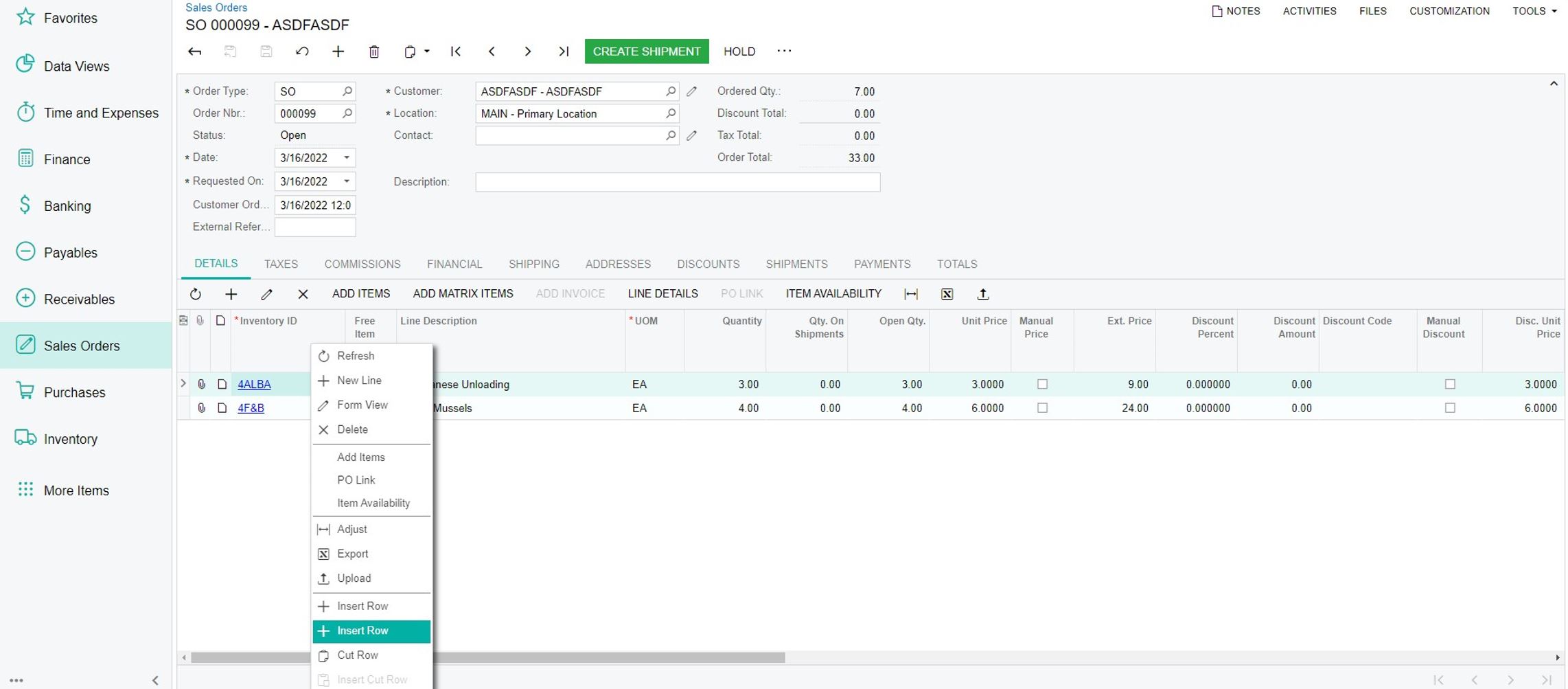Screen dimensions: 1568x689
Task: Click the attachment icon on the 4ALBA row
Action: (201, 385)
